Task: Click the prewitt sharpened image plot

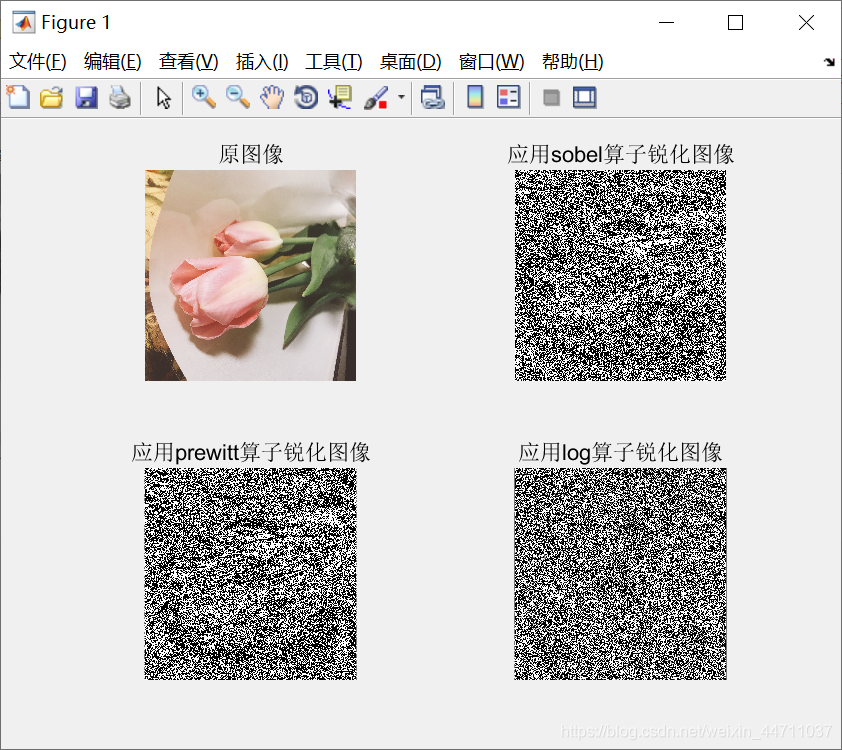Action: coord(250,574)
